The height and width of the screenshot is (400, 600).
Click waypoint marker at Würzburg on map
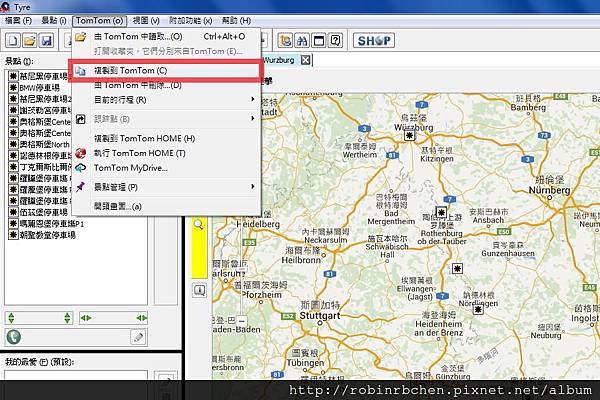point(409,136)
